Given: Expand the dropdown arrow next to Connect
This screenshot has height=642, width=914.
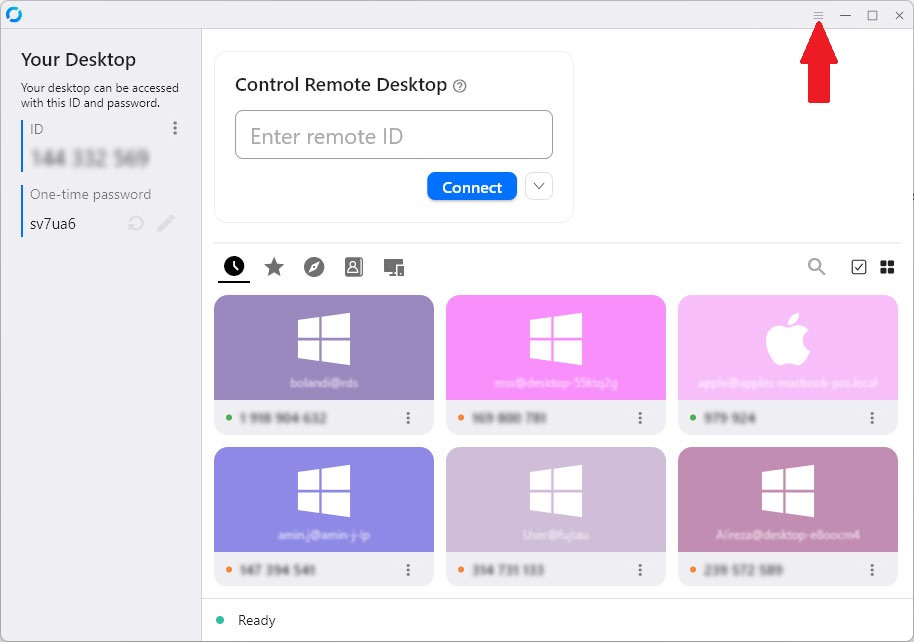Looking at the screenshot, I should [539, 186].
